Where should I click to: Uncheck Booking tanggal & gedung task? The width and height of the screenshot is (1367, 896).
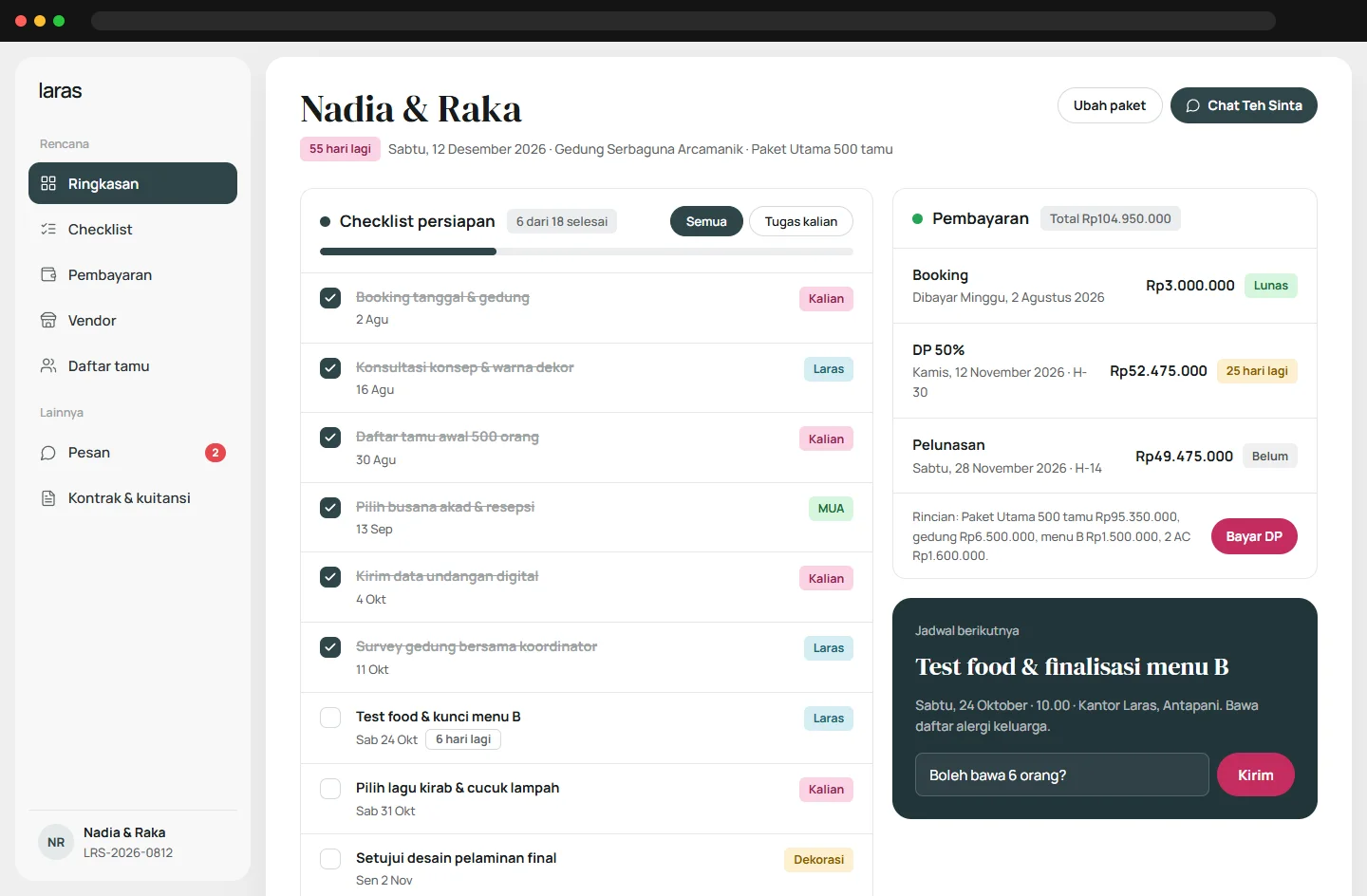(x=330, y=298)
